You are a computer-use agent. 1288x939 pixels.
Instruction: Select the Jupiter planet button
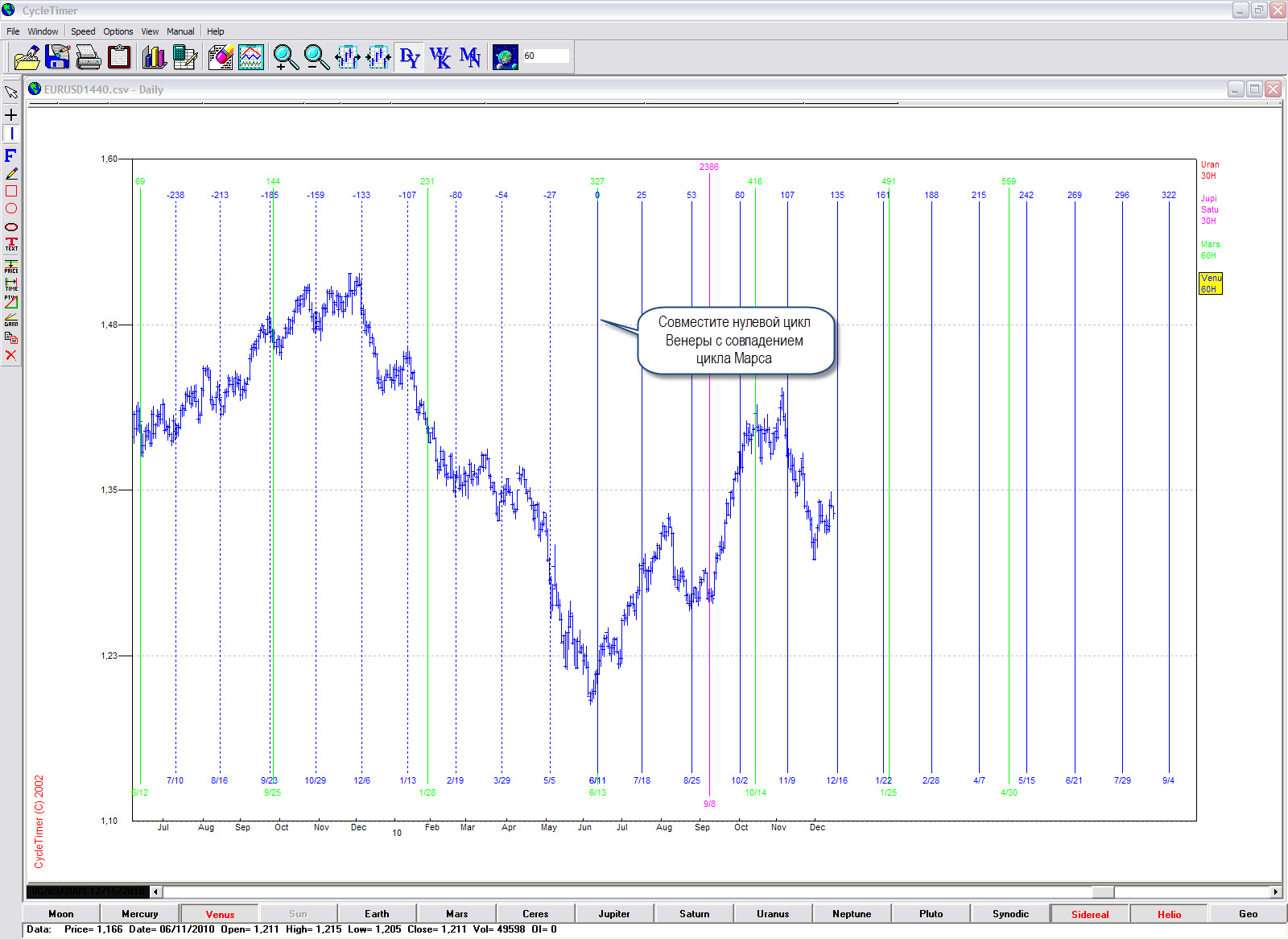(x=614, y=914)
